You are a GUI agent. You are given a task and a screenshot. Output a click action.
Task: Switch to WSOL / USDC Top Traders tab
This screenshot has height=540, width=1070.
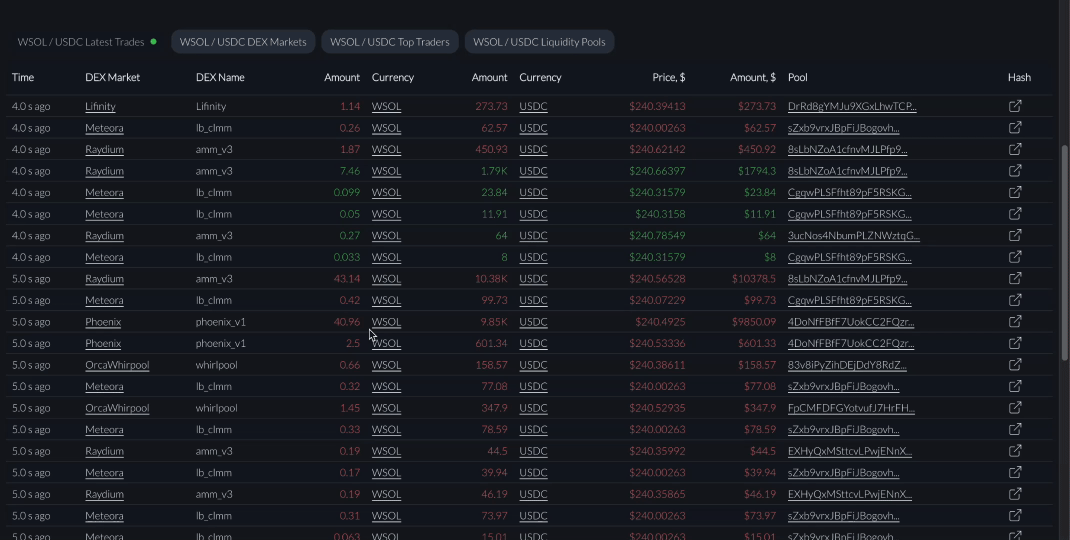pos(390,42)
